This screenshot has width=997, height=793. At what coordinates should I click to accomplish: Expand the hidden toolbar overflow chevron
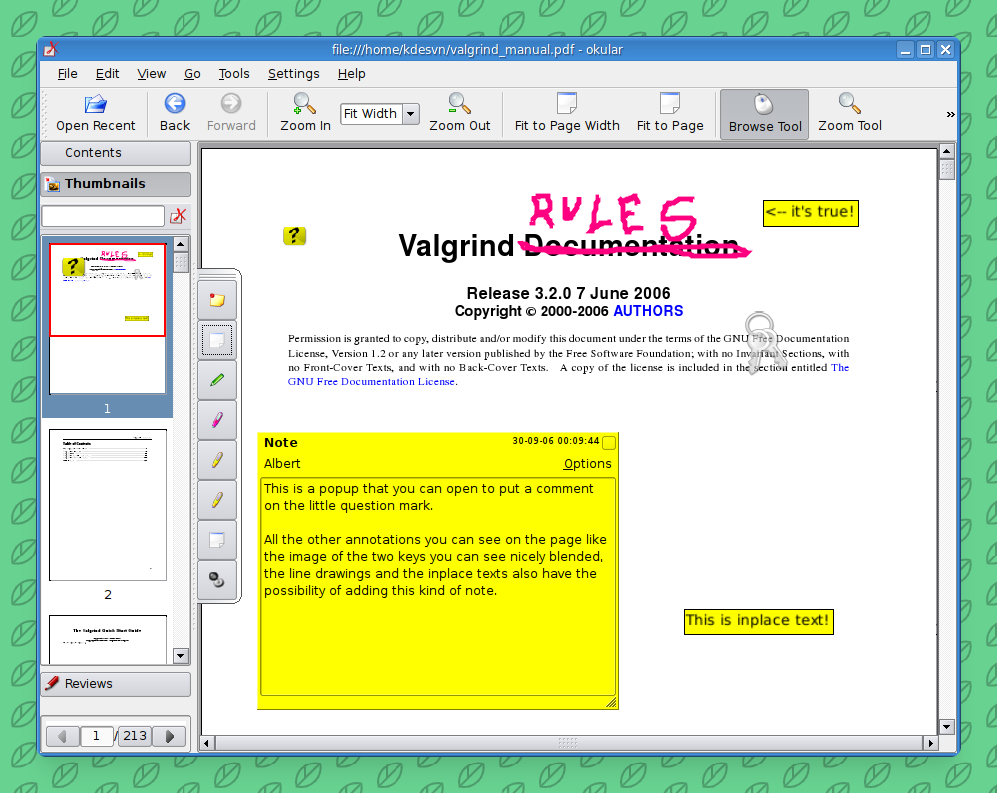coord(950,114)
